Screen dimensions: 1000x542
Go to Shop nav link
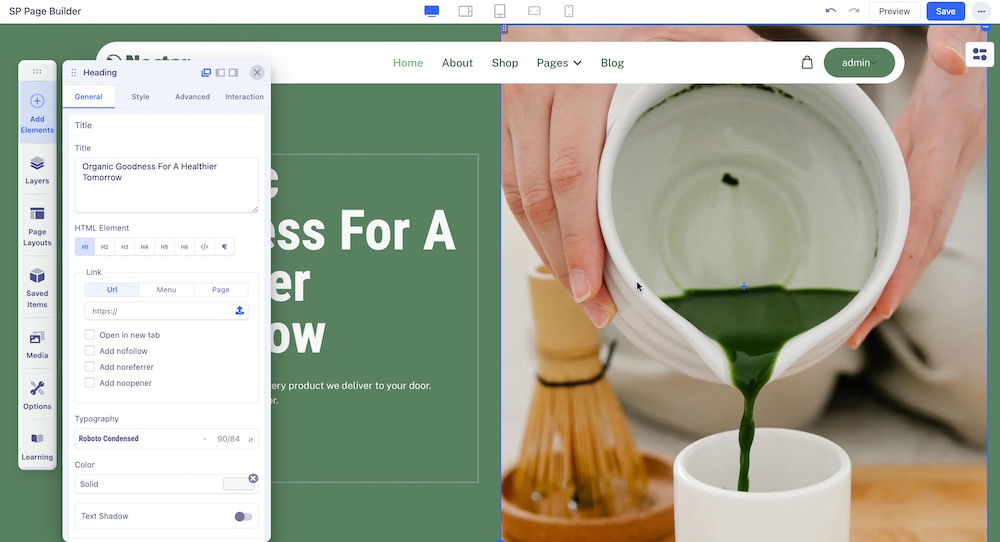point(504,62)
